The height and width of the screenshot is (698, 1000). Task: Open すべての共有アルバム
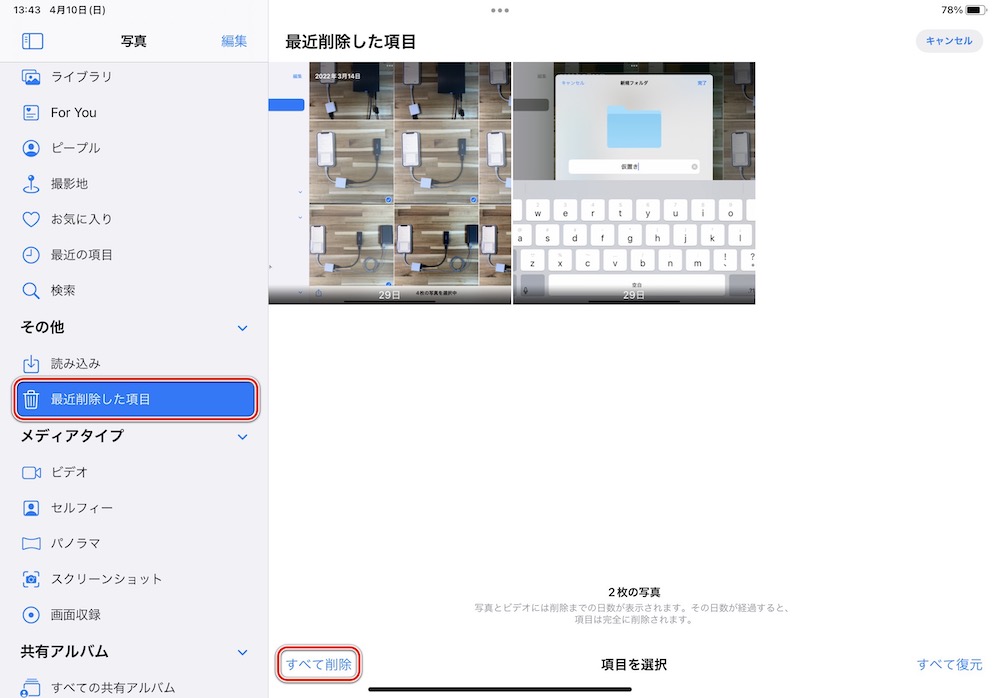134,688
